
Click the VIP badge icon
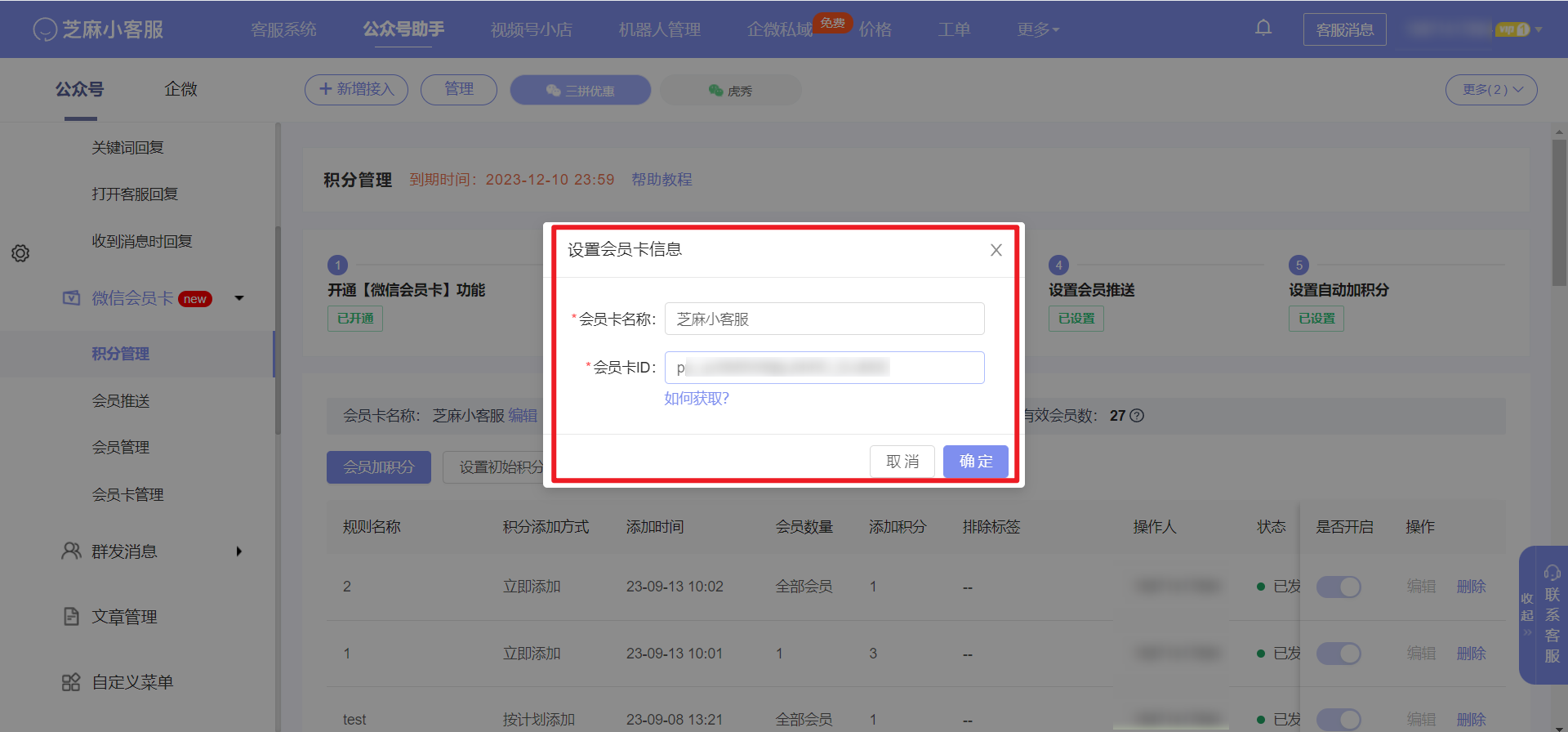click(x=1513, y=29)
